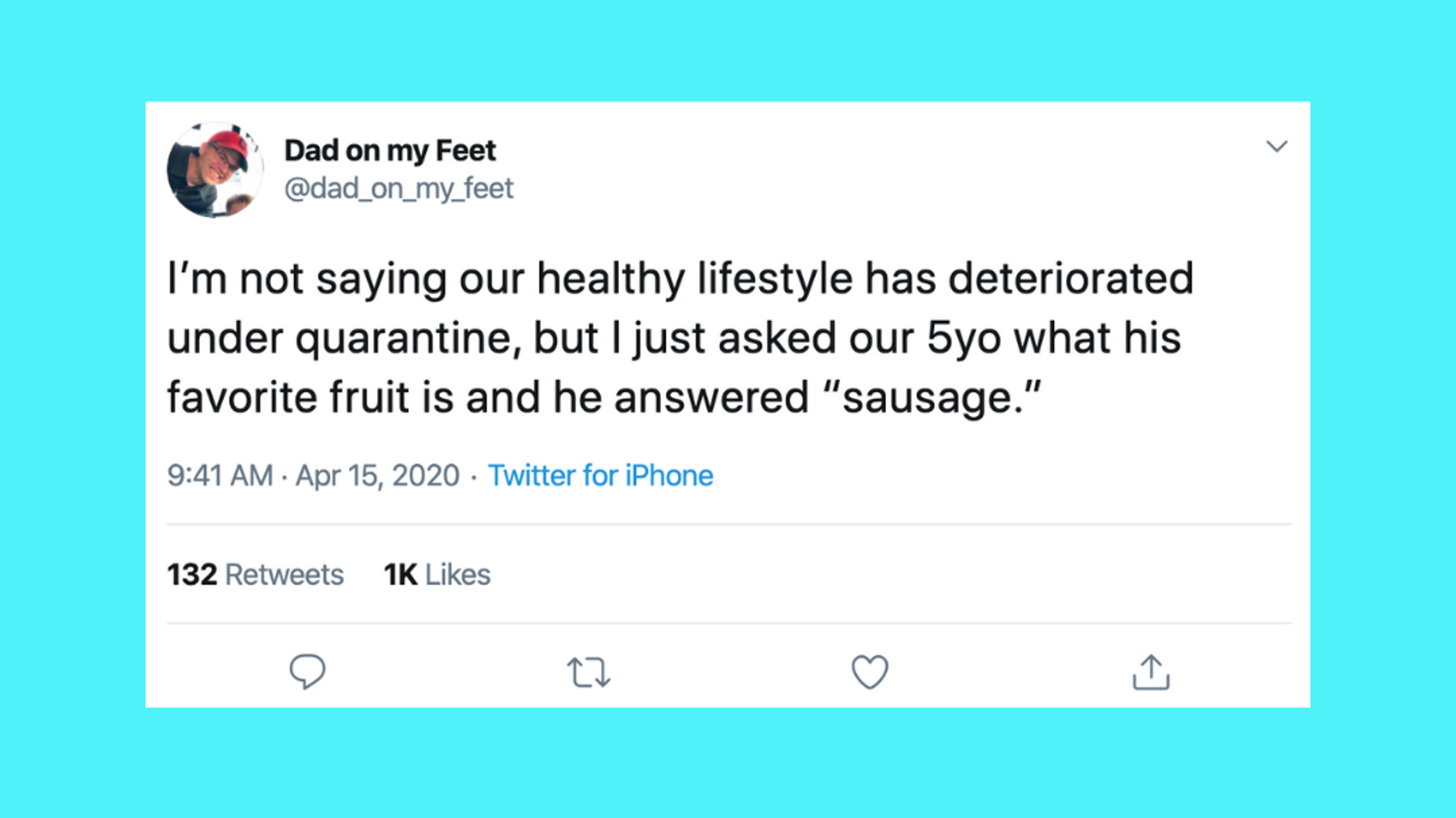Open the profile avatar photo
1456x818 pixels.
(215, 169)
